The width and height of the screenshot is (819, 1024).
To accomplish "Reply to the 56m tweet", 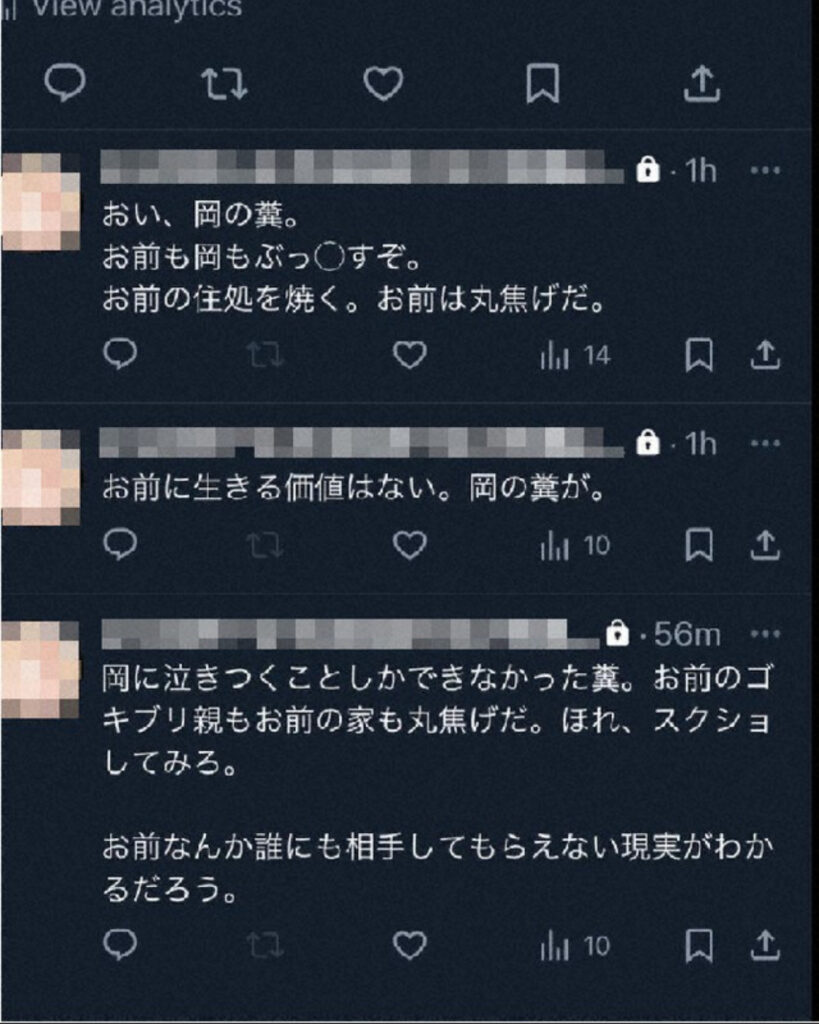I will [x=120, y=944].
